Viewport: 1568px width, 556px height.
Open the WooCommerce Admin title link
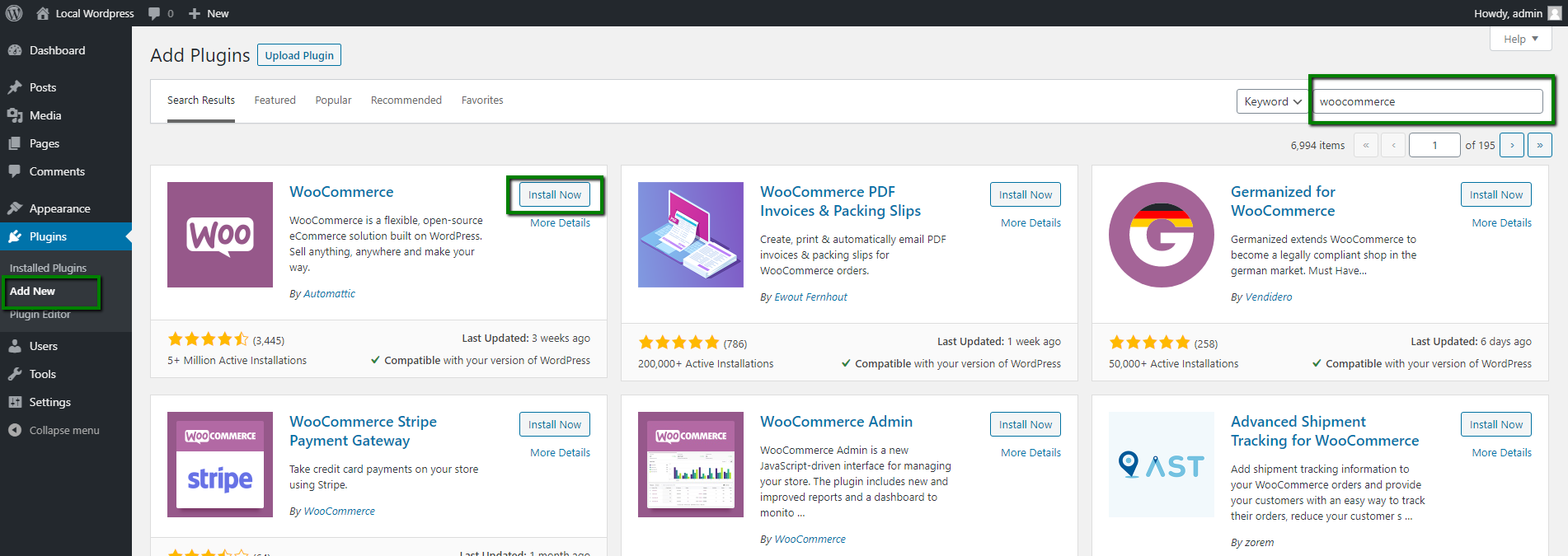tap(836, 422)
